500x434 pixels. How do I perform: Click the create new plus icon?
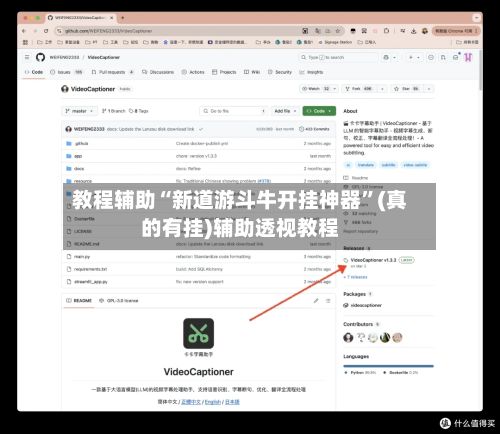[x=411, y=57]
